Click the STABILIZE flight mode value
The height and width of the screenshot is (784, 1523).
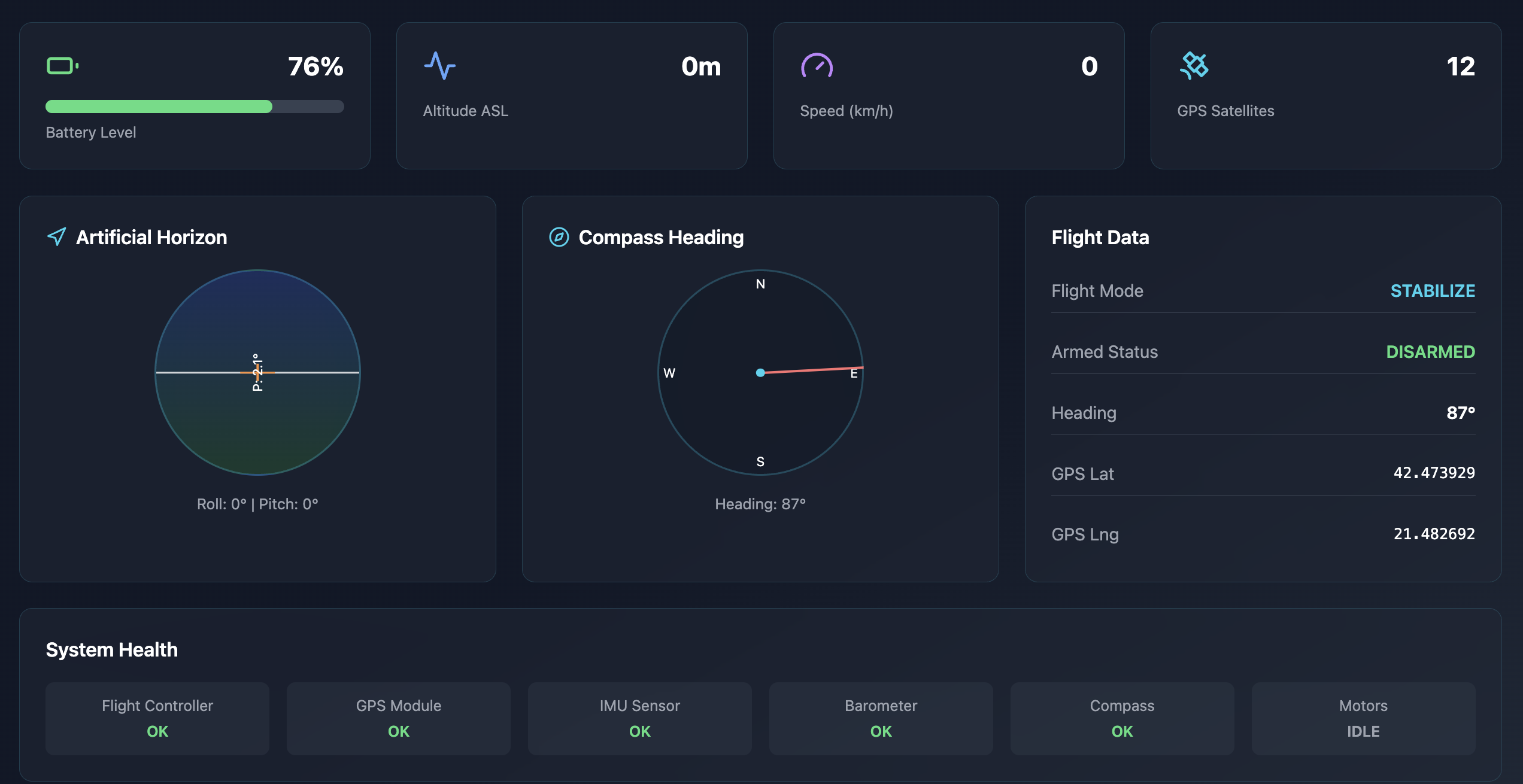pos(1433,291)
